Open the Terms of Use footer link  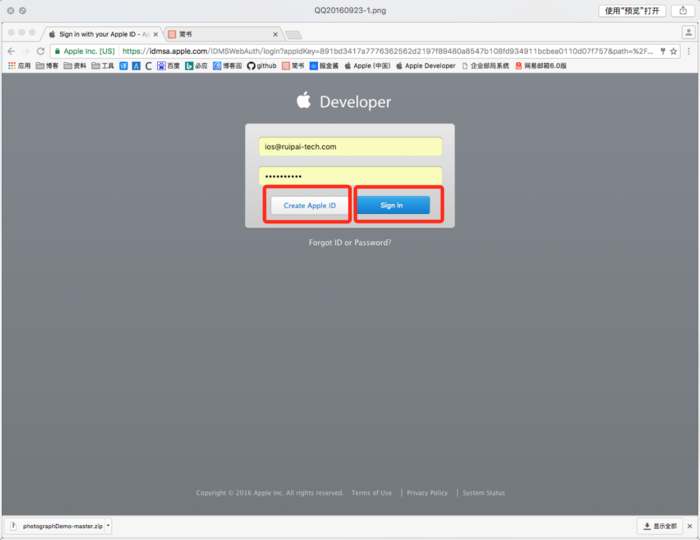(371, 493)
